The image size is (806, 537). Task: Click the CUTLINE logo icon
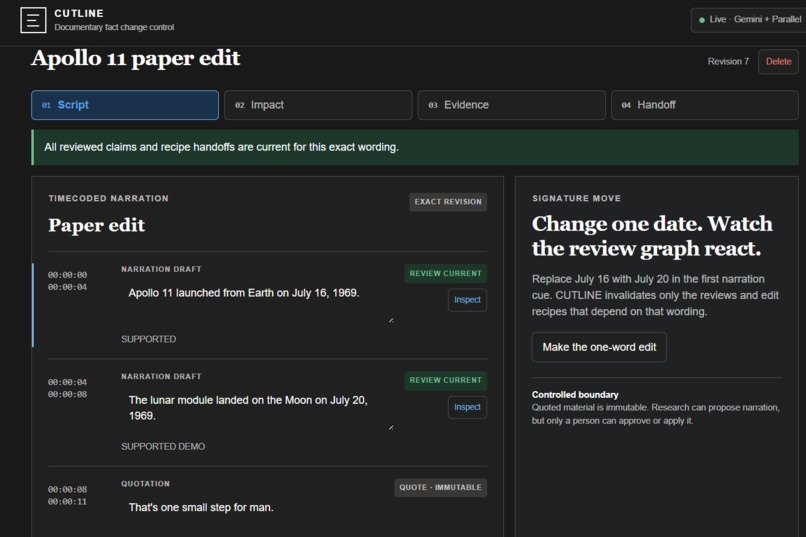[33, 20]
